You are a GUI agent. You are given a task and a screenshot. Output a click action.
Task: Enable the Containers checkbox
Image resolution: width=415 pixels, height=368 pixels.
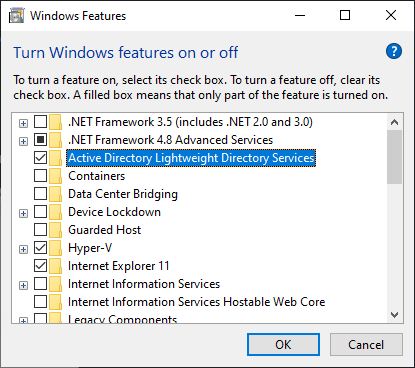coord(40,176)
